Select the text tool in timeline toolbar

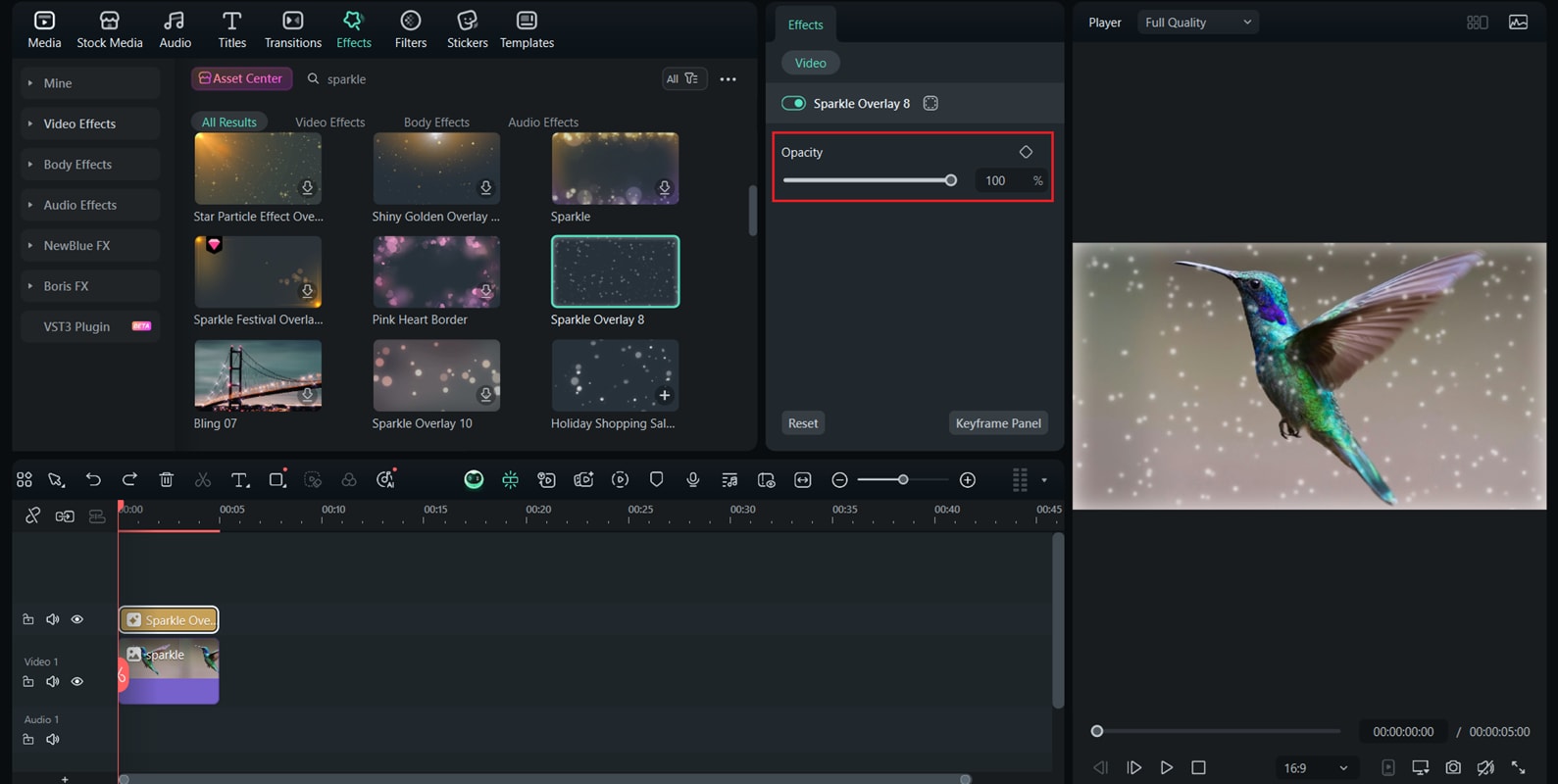coord(239,479)
